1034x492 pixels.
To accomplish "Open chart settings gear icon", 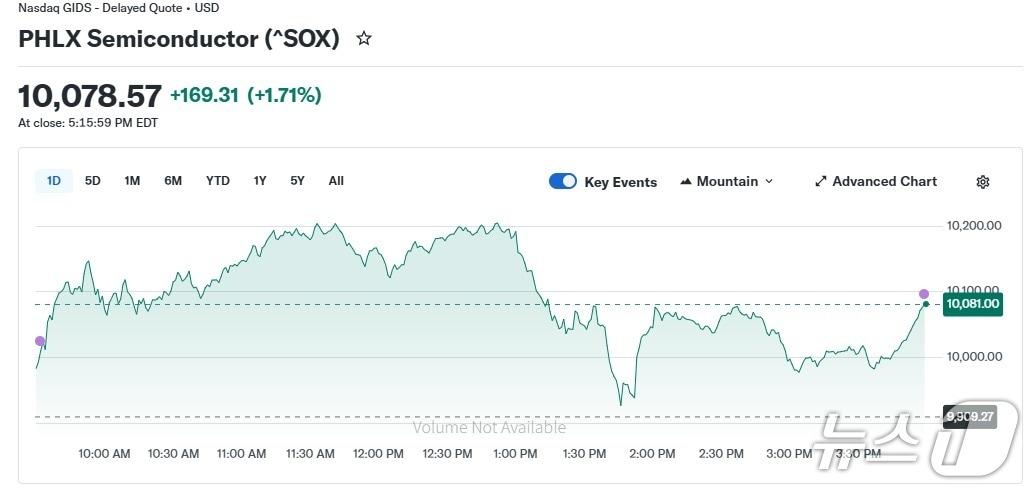I will click(983, 182).
